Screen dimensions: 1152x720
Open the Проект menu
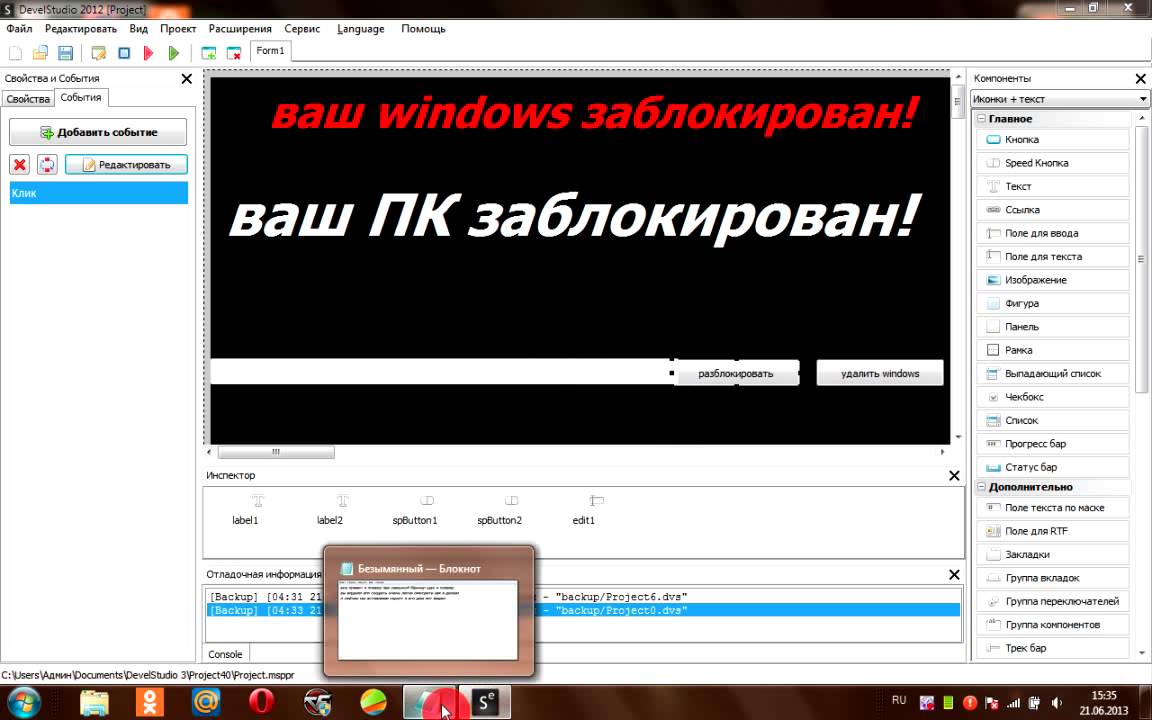(178, 29)
